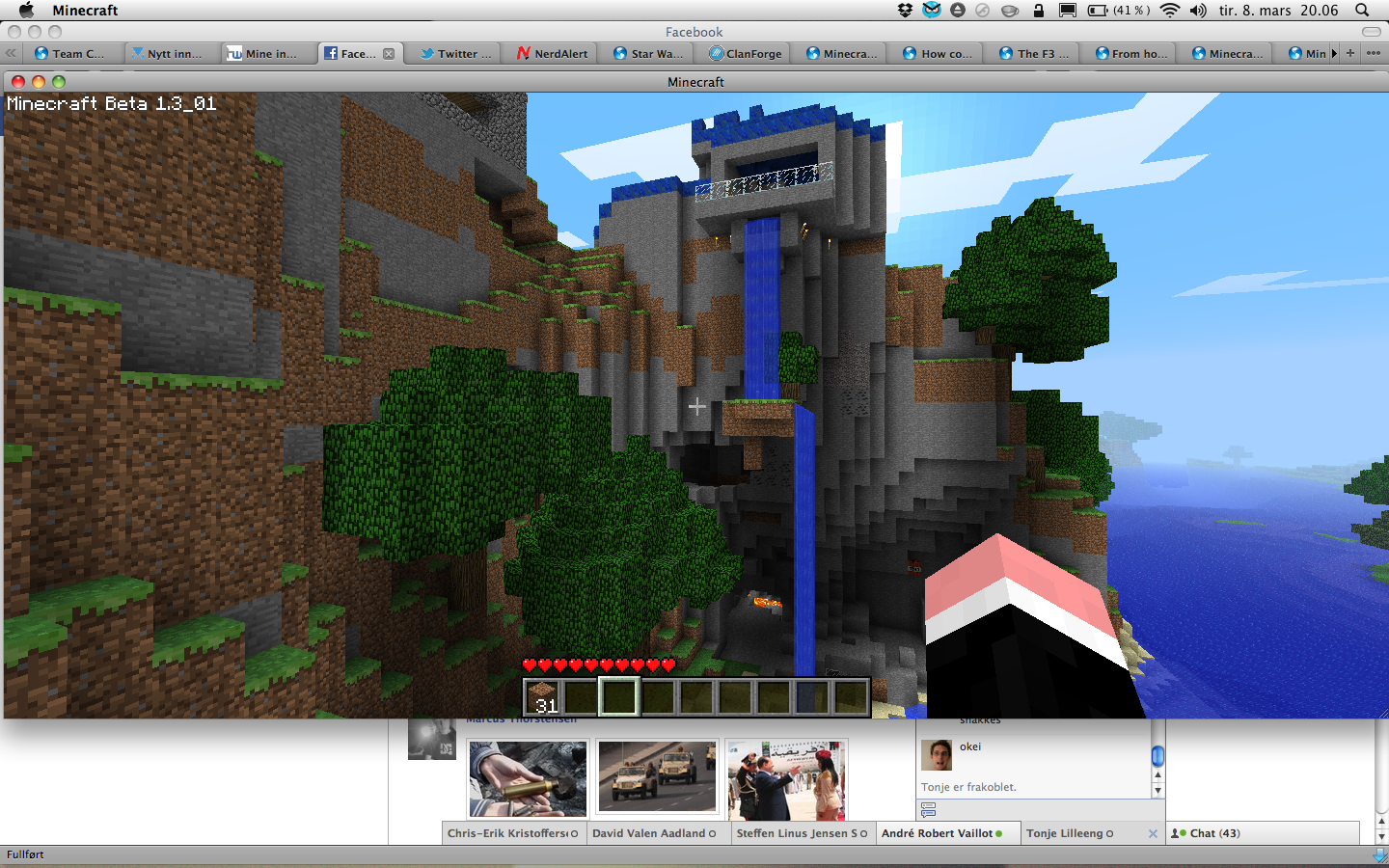The width and height of the screenshot is (1389, 868).
Task: Select the last Minecraft hotbar slot
Action: pos(851,696)
